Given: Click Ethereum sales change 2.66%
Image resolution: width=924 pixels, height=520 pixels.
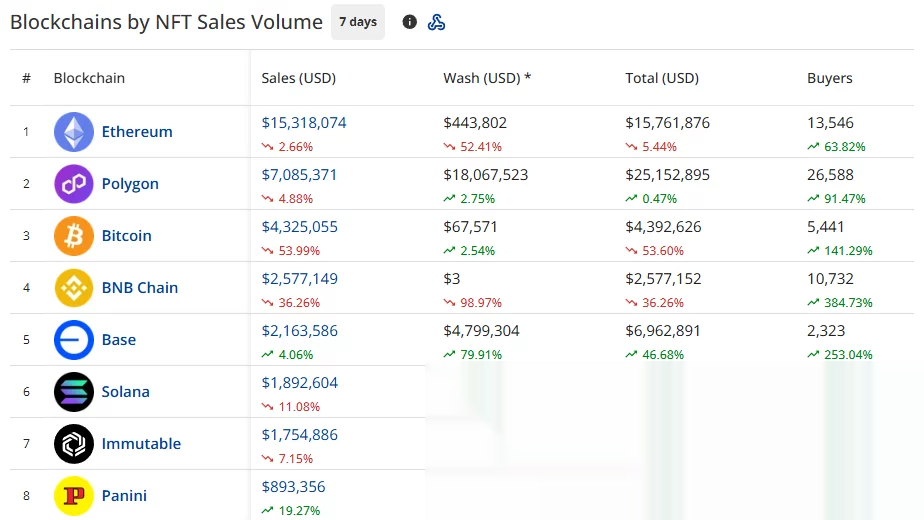Looking at the screenshot, I should click(x=287, y=146).
